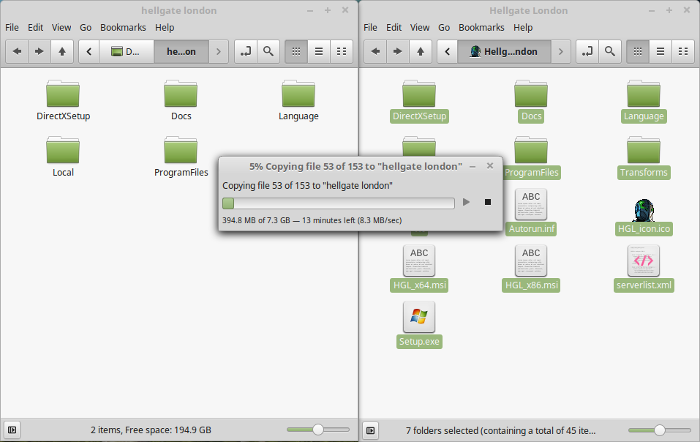Select DirectXSetup folder in left window
700x442 pixels.
click(63, 100)
